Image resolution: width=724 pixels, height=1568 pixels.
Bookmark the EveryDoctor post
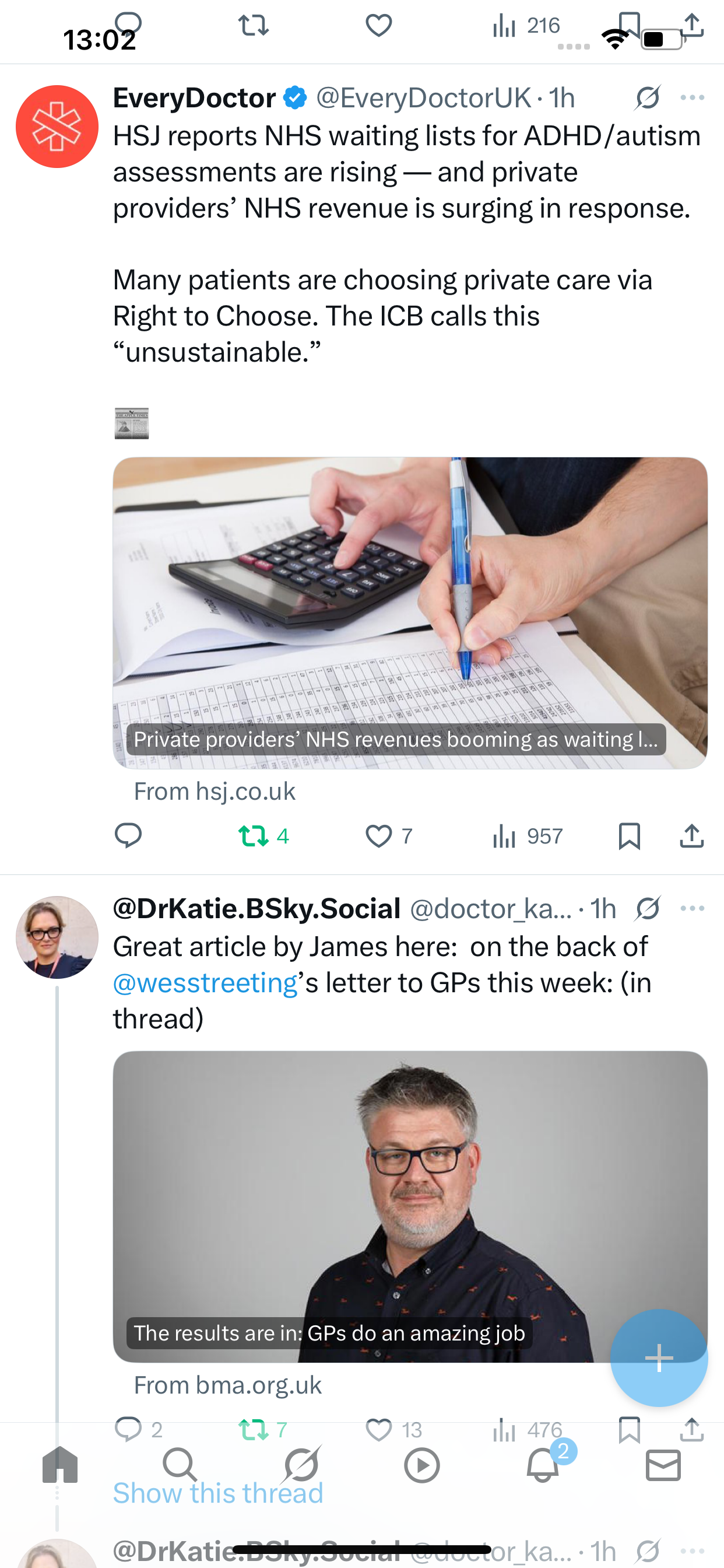point(629,836)
